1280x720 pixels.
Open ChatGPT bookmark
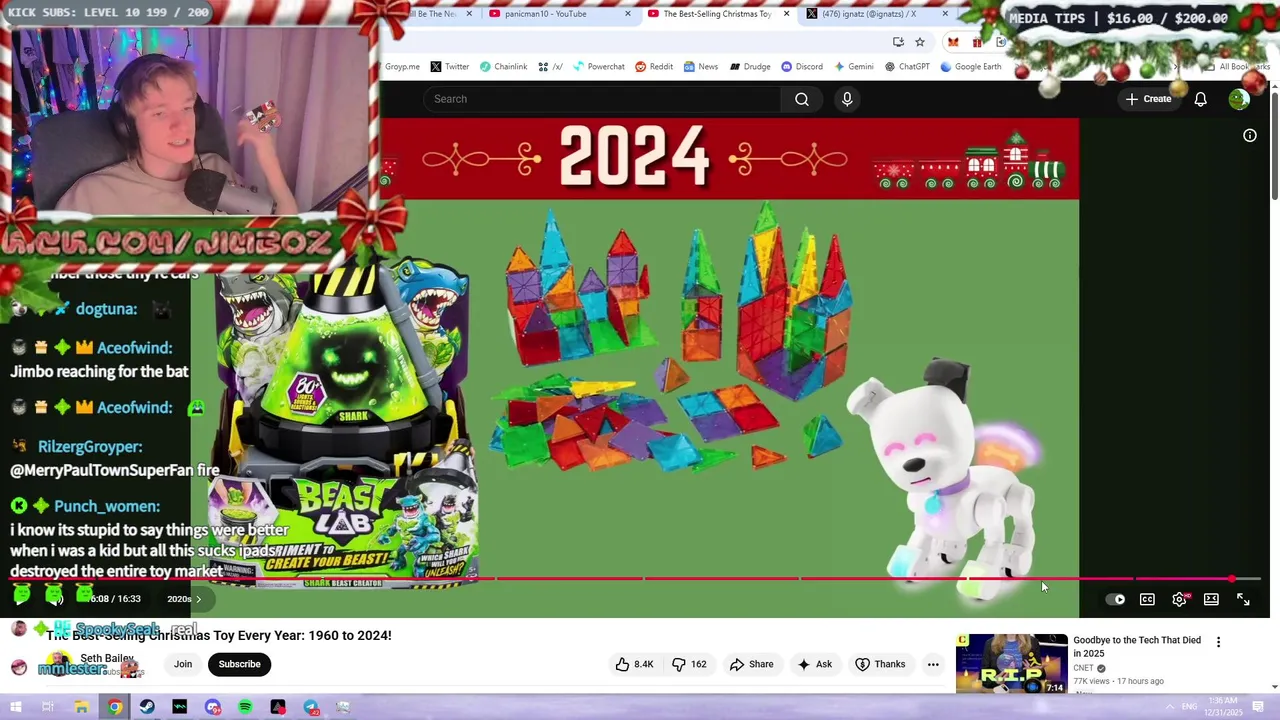906,67
